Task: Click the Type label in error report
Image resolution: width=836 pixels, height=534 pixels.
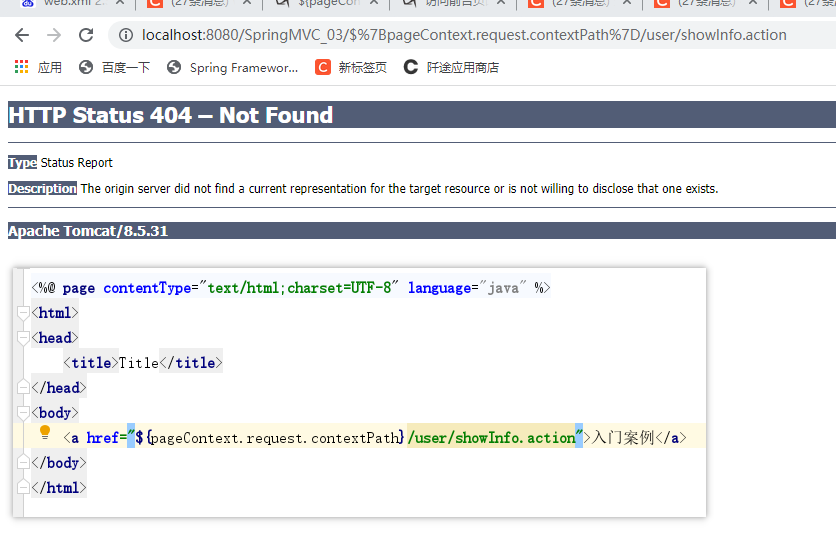Action: point(22,163)
